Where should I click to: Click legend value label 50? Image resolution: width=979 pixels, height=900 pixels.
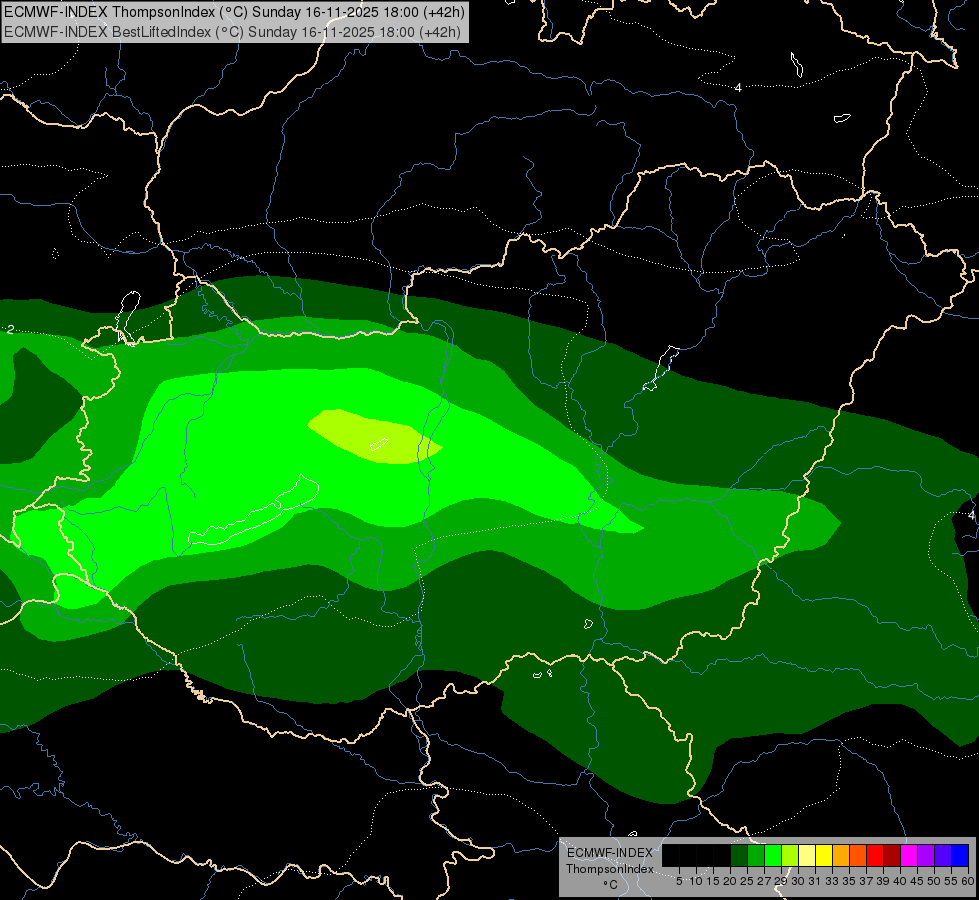(x=933, y=881)
